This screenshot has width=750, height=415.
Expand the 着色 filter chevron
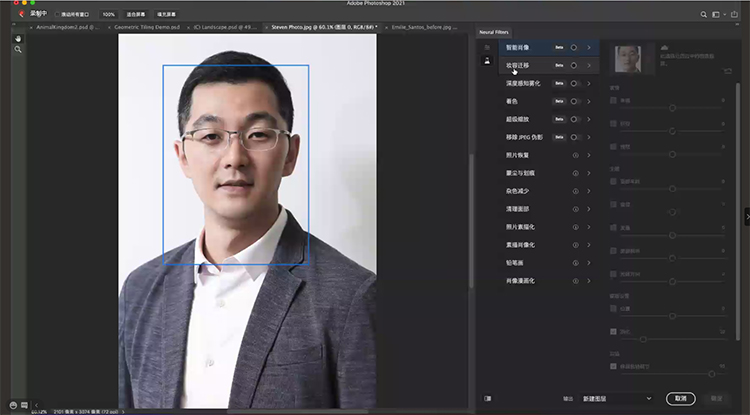[x=589, y=101]
